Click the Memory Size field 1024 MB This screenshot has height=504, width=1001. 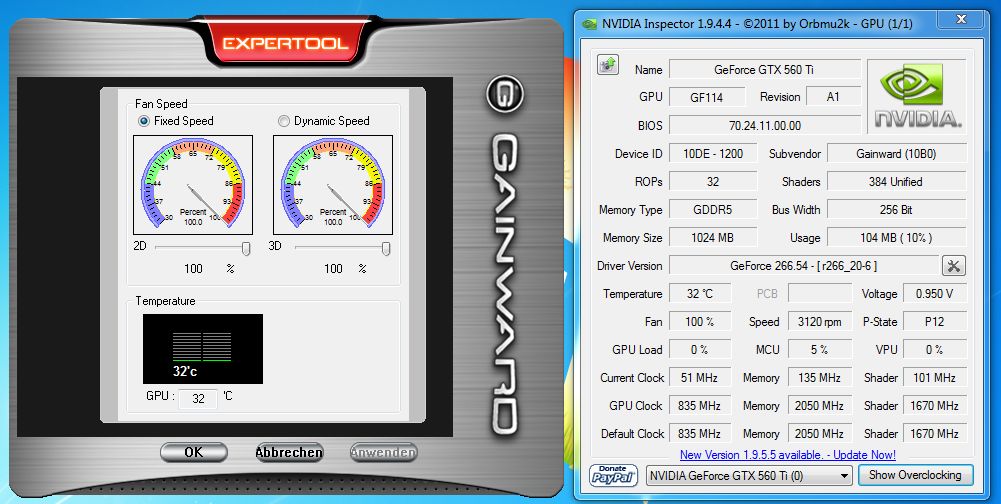(712, 238)
